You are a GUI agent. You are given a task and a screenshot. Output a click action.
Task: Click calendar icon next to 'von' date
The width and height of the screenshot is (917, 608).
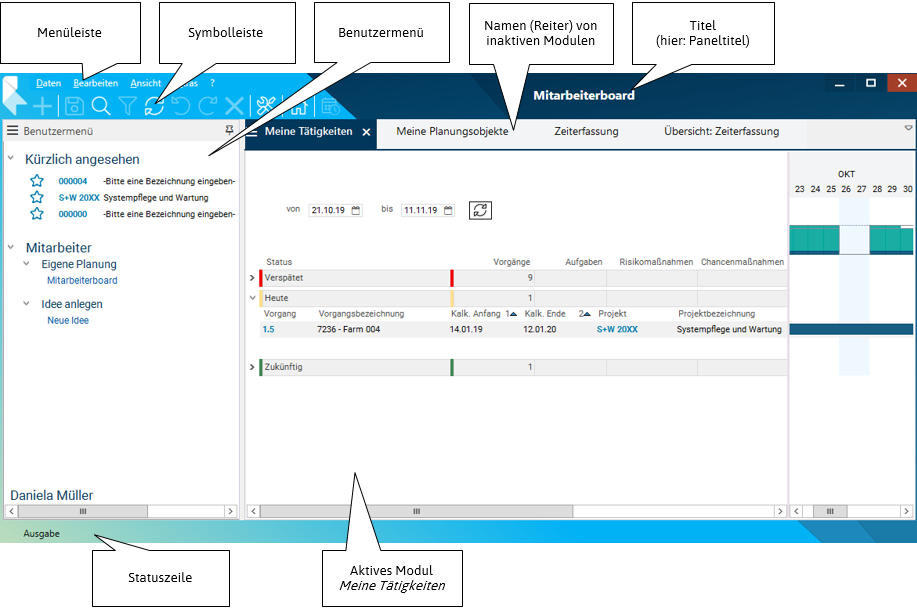click(x=356, y=210)
